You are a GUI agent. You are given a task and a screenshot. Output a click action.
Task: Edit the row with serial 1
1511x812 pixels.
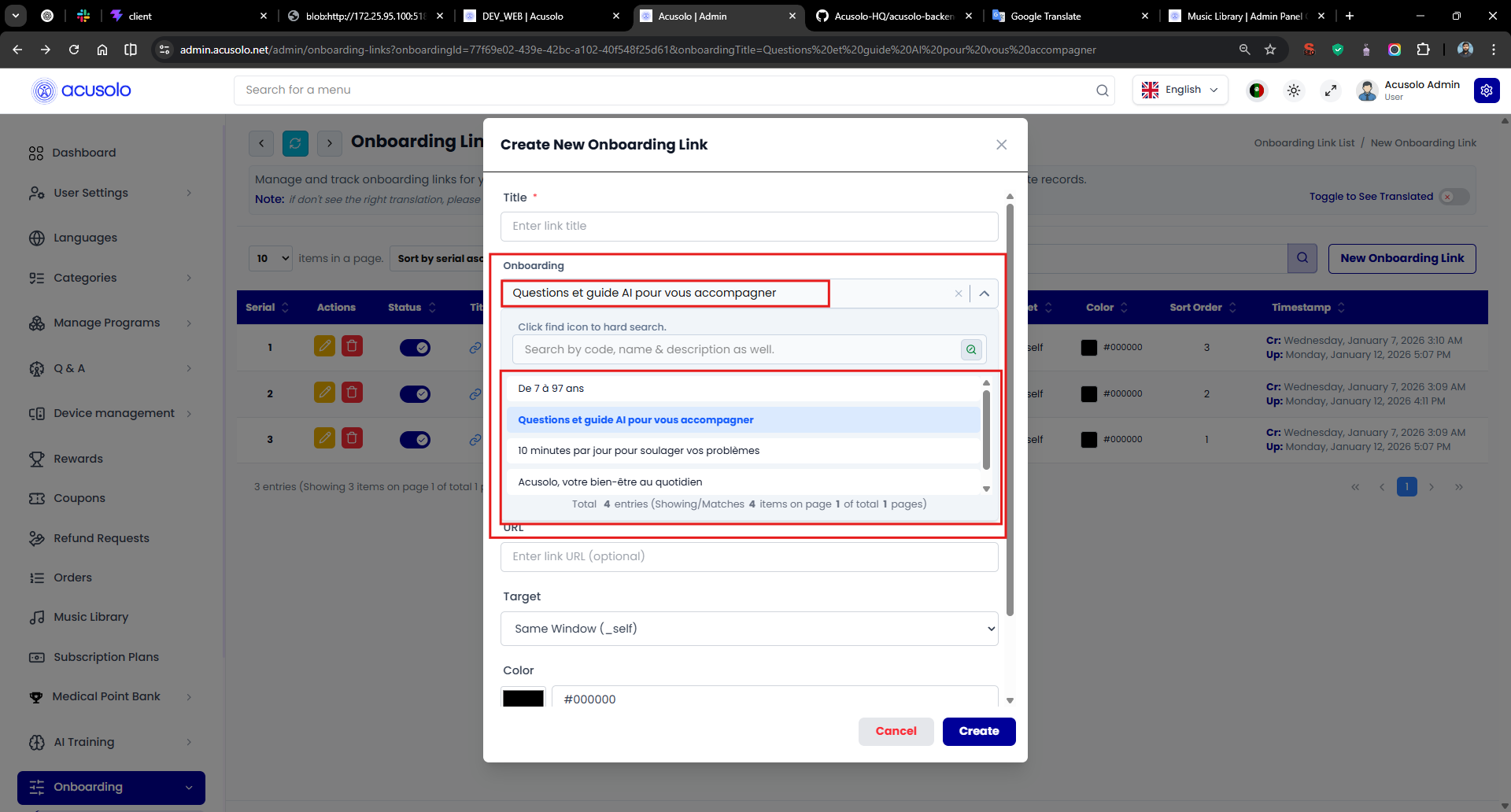click(x=324, y=346)
